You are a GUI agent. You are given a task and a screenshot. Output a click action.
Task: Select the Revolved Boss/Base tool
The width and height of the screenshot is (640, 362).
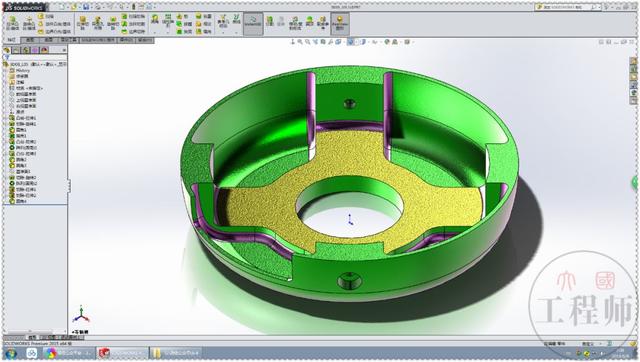click(29, 23)
